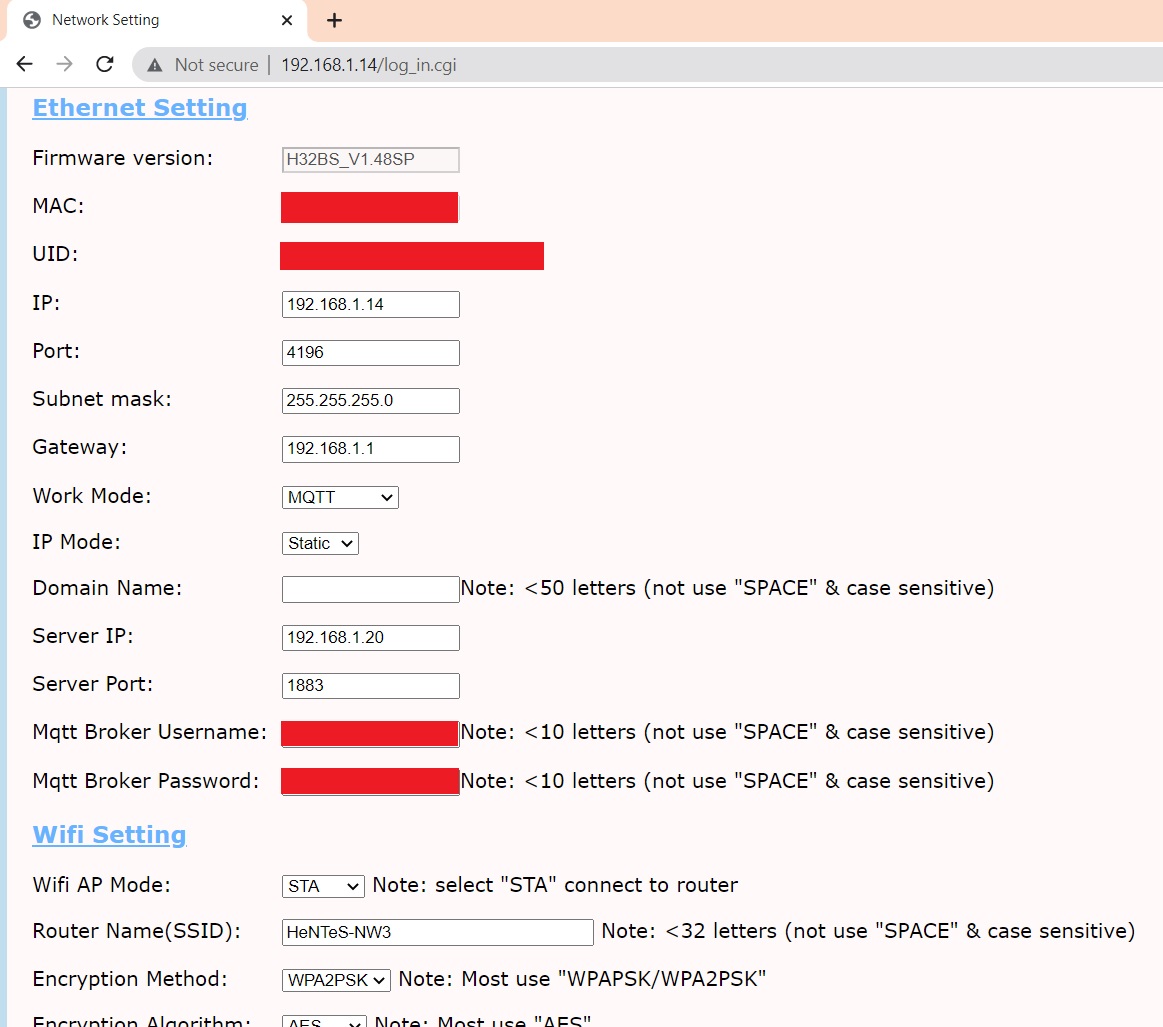
Task: Expand the Wifi AP Mode dropdown
Action: (x=323, y=886)
